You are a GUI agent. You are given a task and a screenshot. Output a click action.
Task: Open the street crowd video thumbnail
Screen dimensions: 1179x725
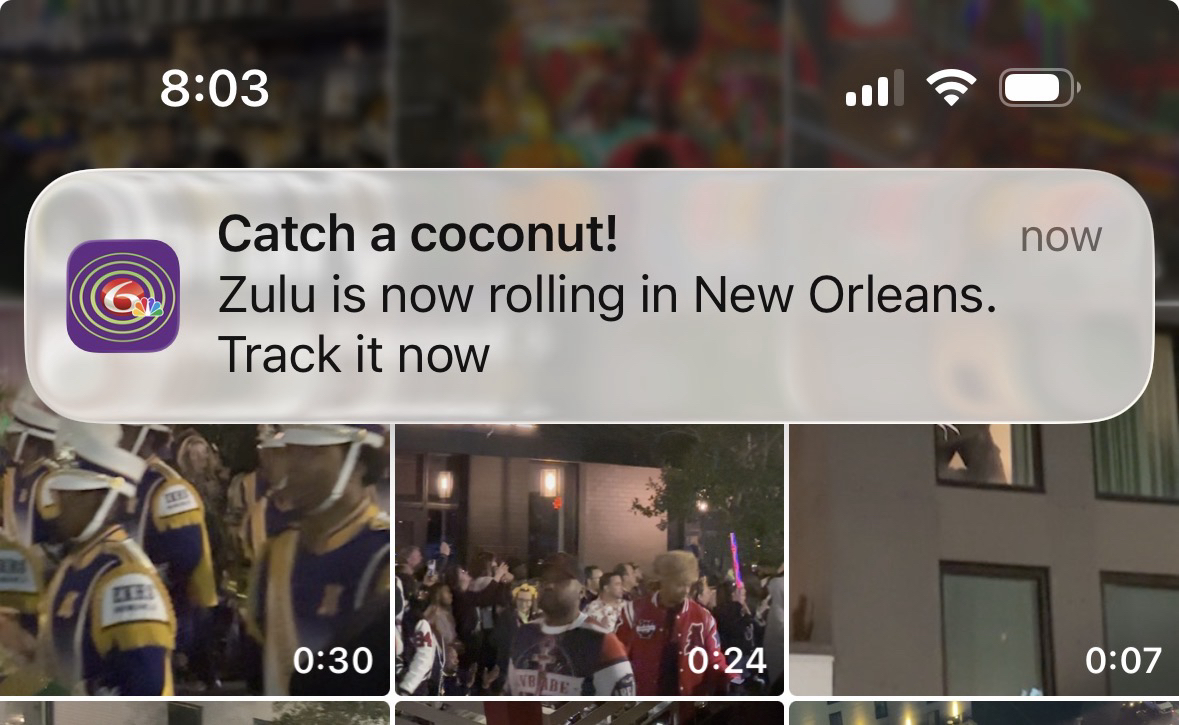point(590,560)
